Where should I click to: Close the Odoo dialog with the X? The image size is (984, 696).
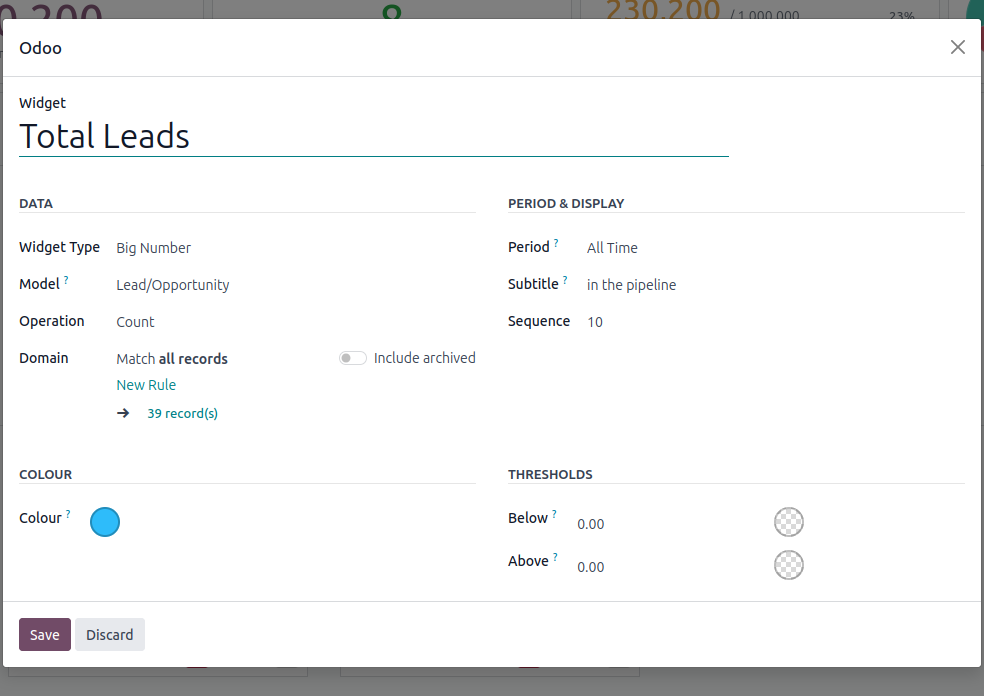point(957,47)
